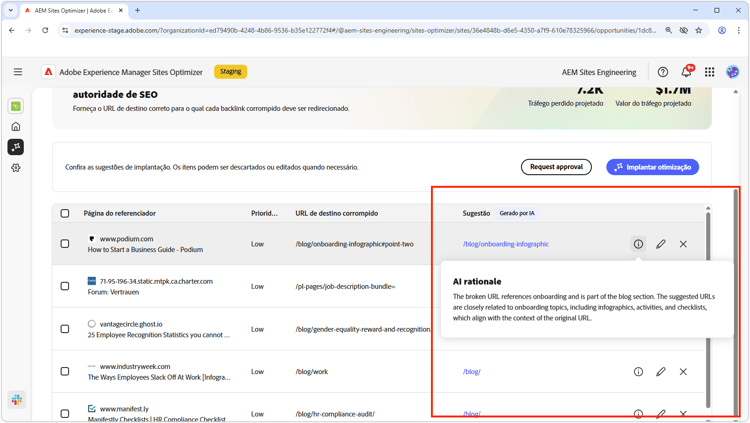Open the Slack icon in sidebar
The image size is (750, 423).
point(17,400)
